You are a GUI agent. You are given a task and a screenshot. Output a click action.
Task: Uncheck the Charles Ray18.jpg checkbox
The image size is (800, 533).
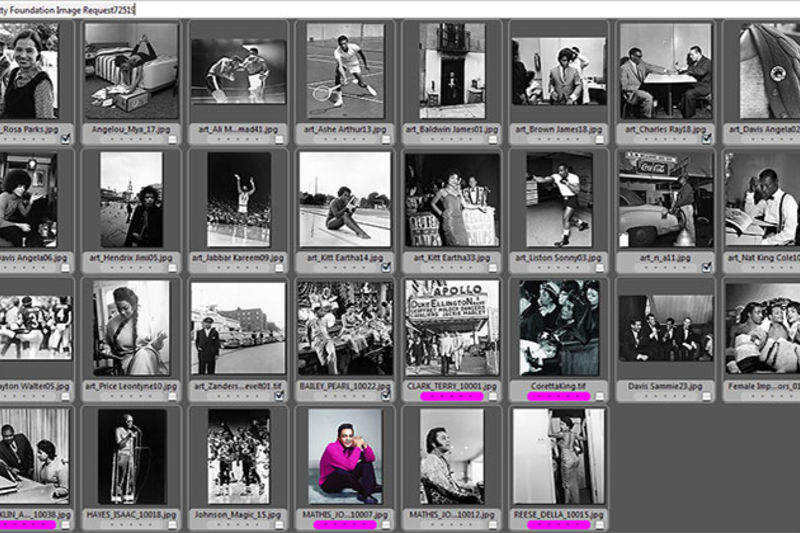[x=707, y=140]
